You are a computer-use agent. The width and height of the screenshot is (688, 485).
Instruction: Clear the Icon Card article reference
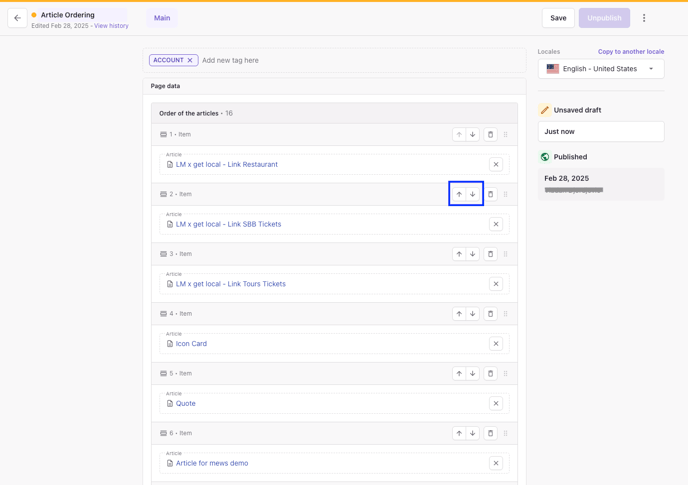pos(496,344)
